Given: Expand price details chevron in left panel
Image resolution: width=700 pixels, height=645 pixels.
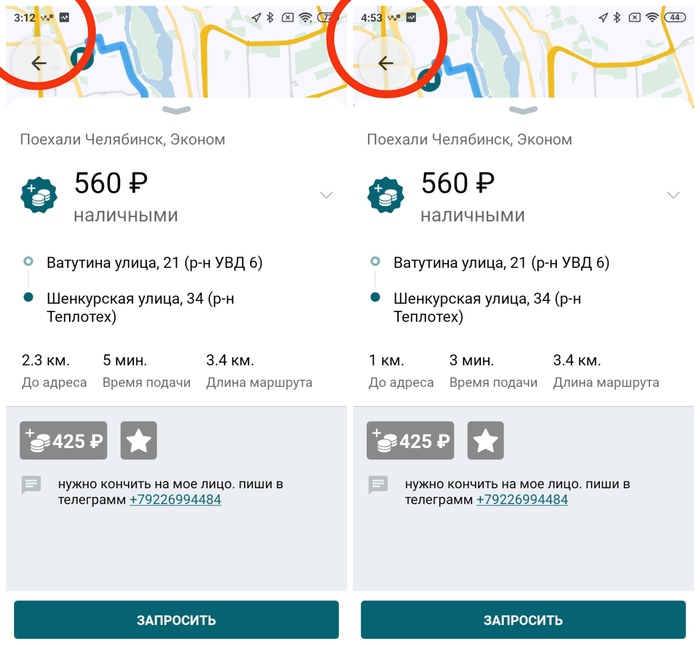Looking at the screenshot, I should [326, 195].
